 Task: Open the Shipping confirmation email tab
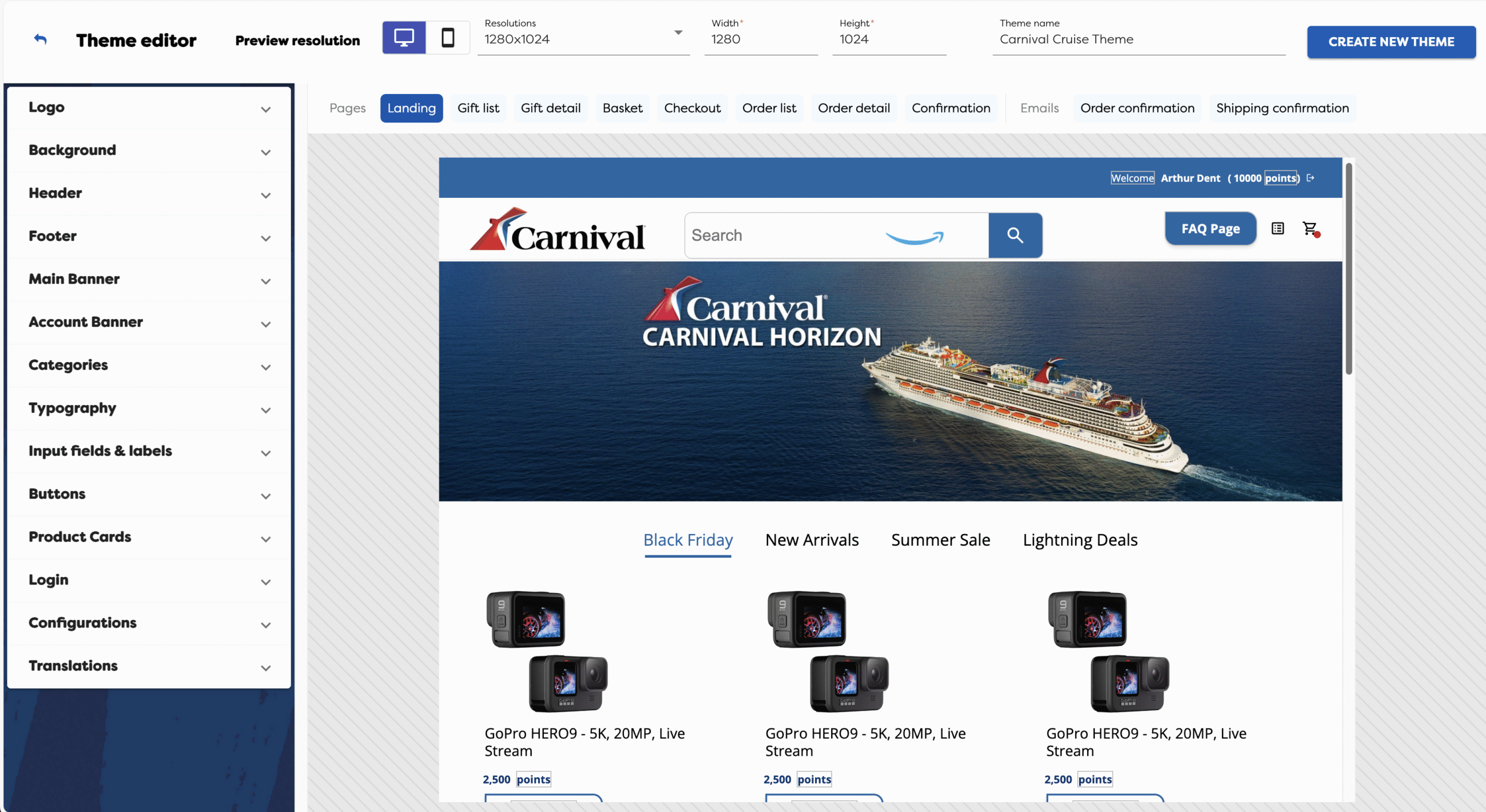click(1282, 108)
